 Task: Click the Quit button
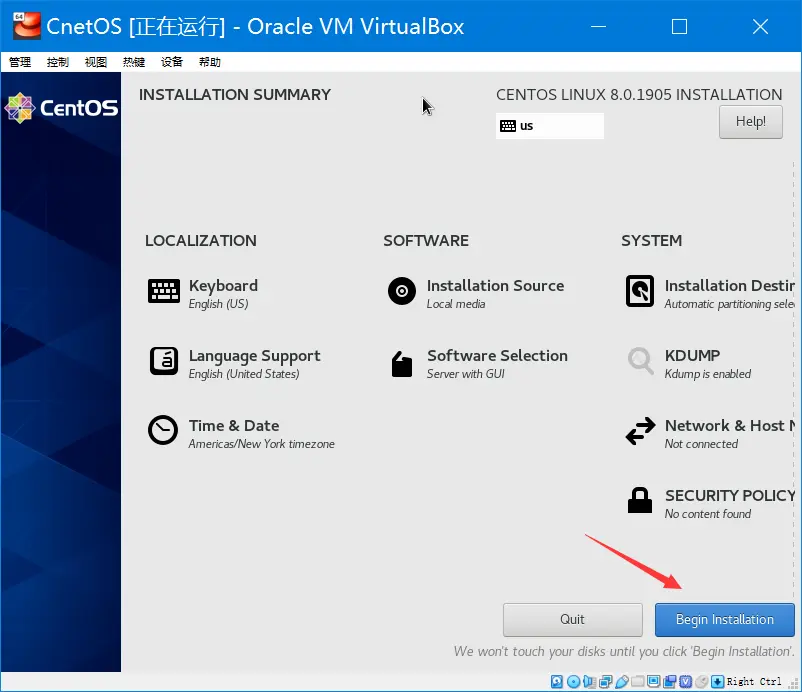point(572,619)
